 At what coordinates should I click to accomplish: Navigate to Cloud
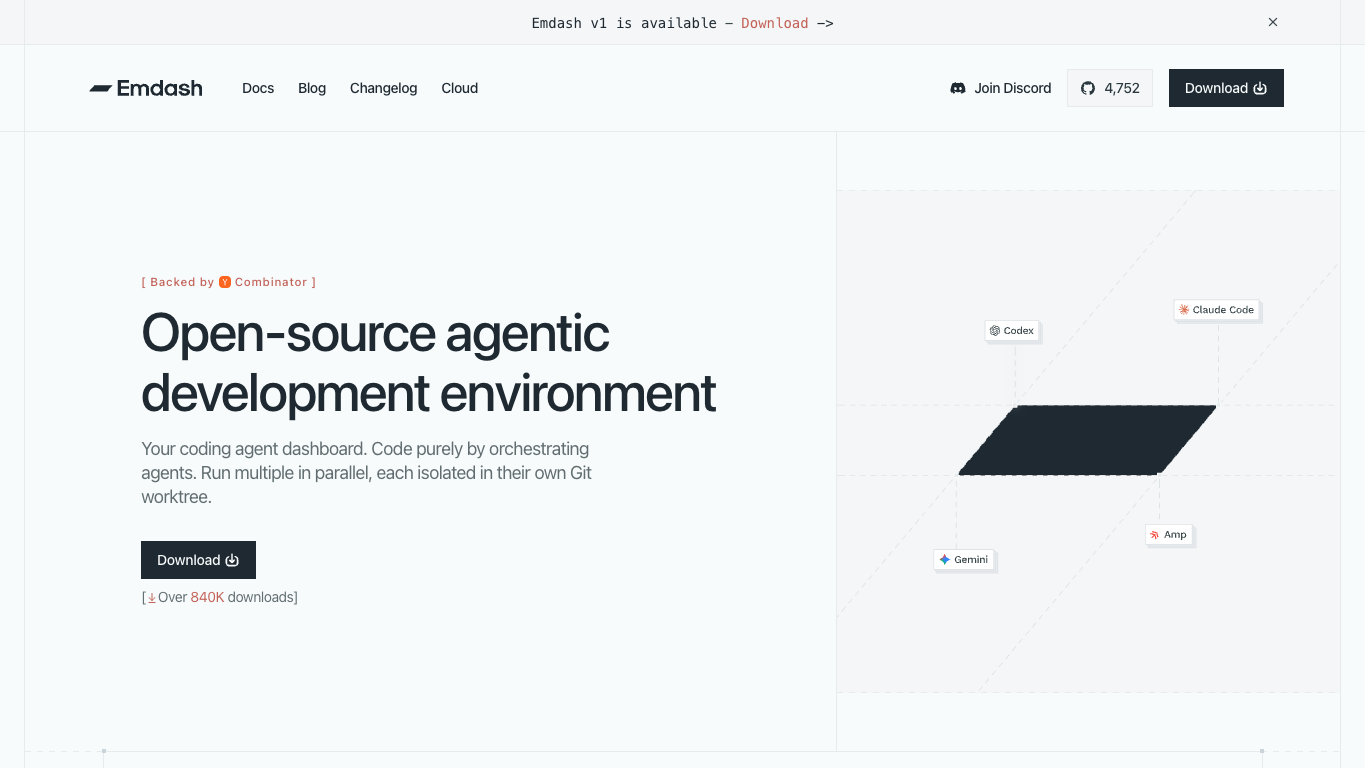click(460, 88)
